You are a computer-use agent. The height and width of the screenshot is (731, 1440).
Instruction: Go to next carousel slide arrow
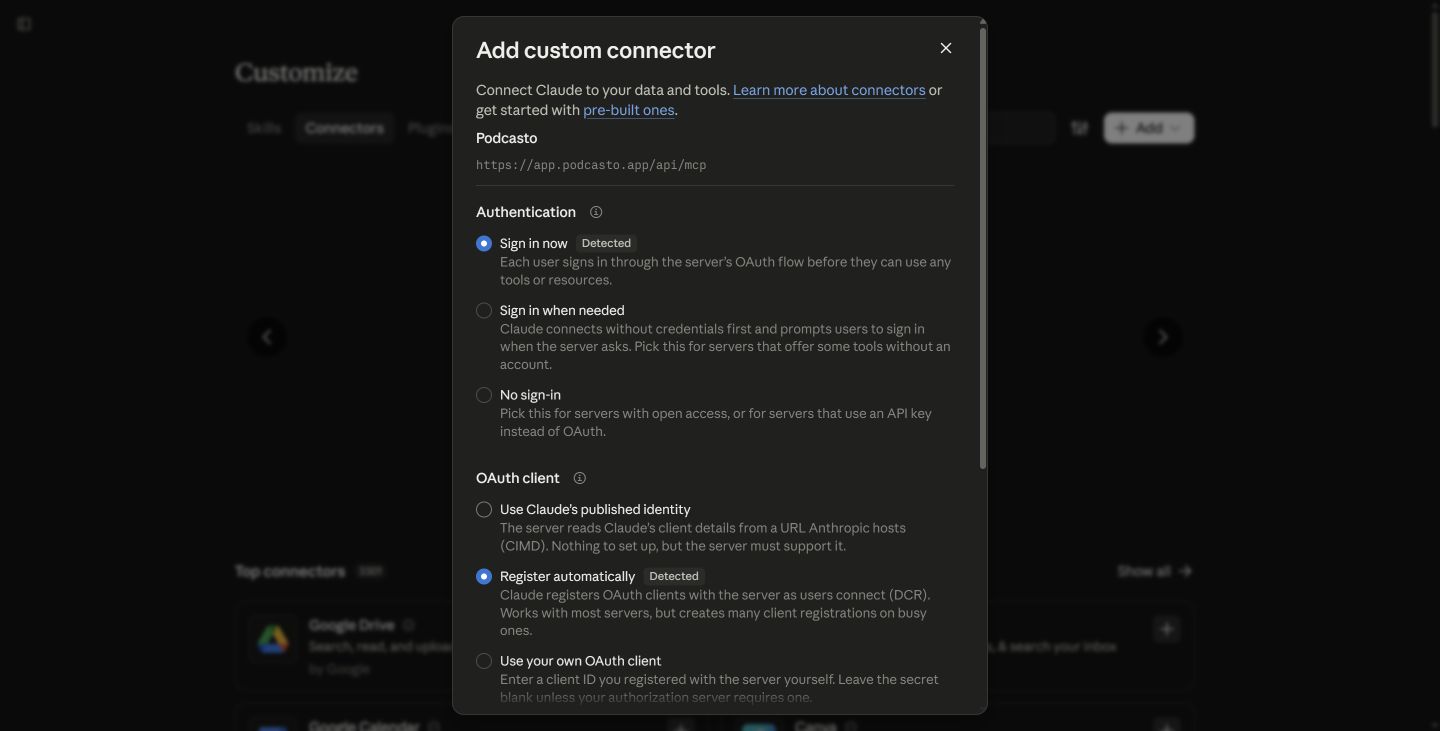tap(1162, 337)
